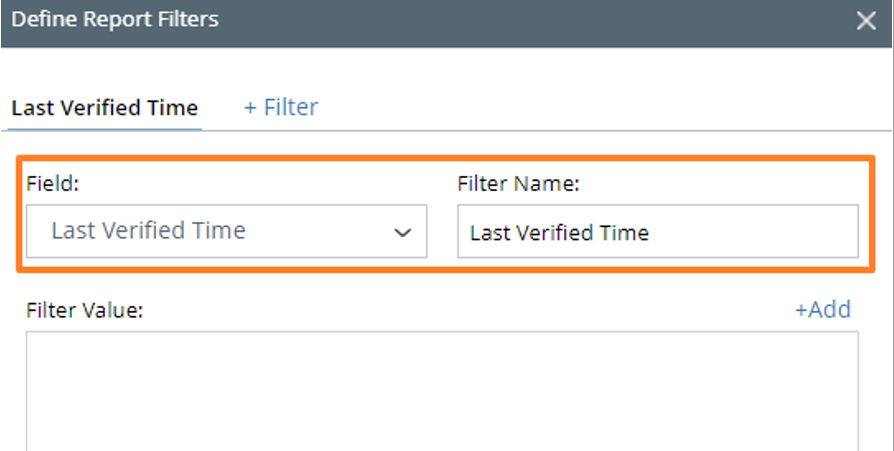Image resolution: width=894 pixels, height=451 pixels.
Task: Click the 'Filter Value:' label
Action: click(x=85, y=310)
